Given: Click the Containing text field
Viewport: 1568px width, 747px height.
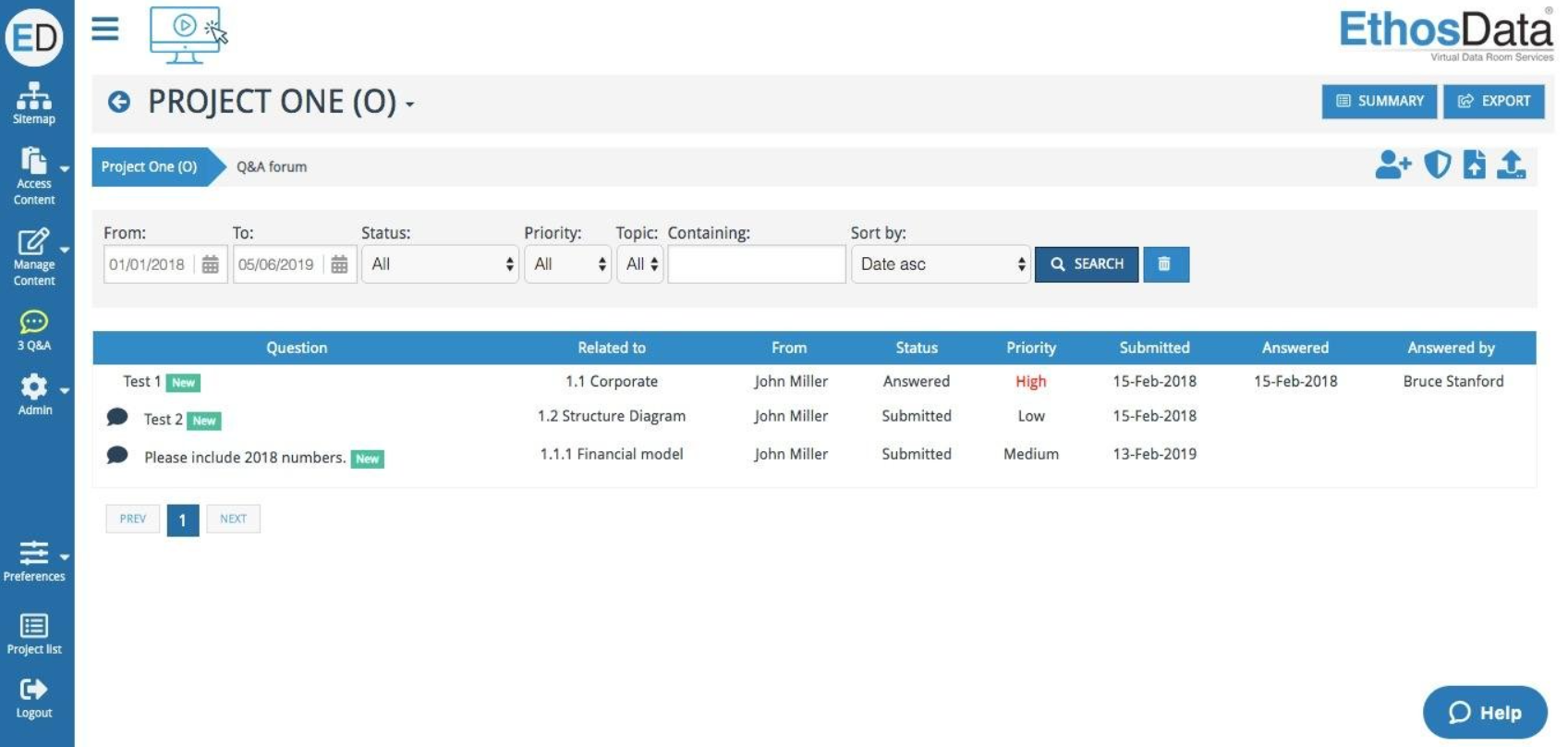Looking at the screenshot, I should click(x=756, y=264).
